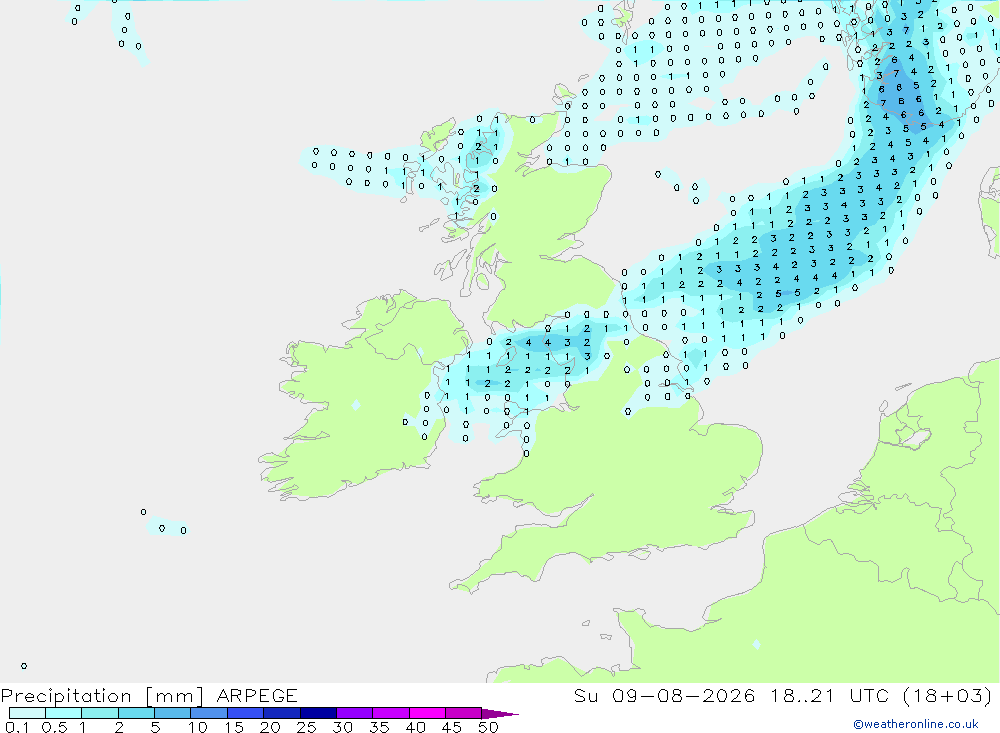Click the 40–45 mm magenta legend swatch
The width and height of the screenshot is (1000, 733).
click(427, 713)
